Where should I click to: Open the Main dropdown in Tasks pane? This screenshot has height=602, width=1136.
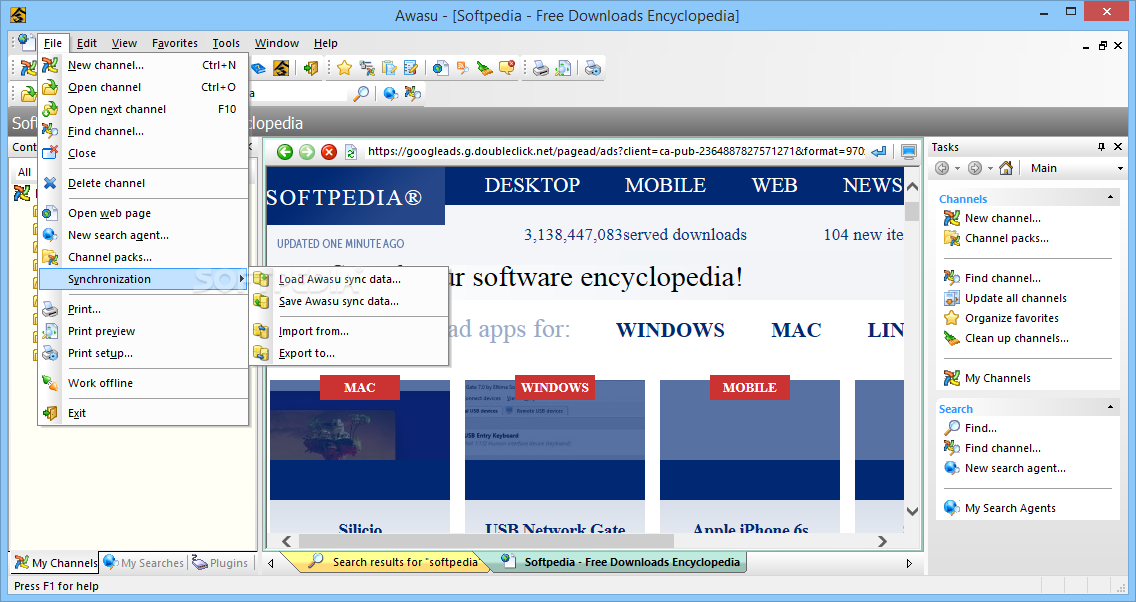(x=1120, y=168)
